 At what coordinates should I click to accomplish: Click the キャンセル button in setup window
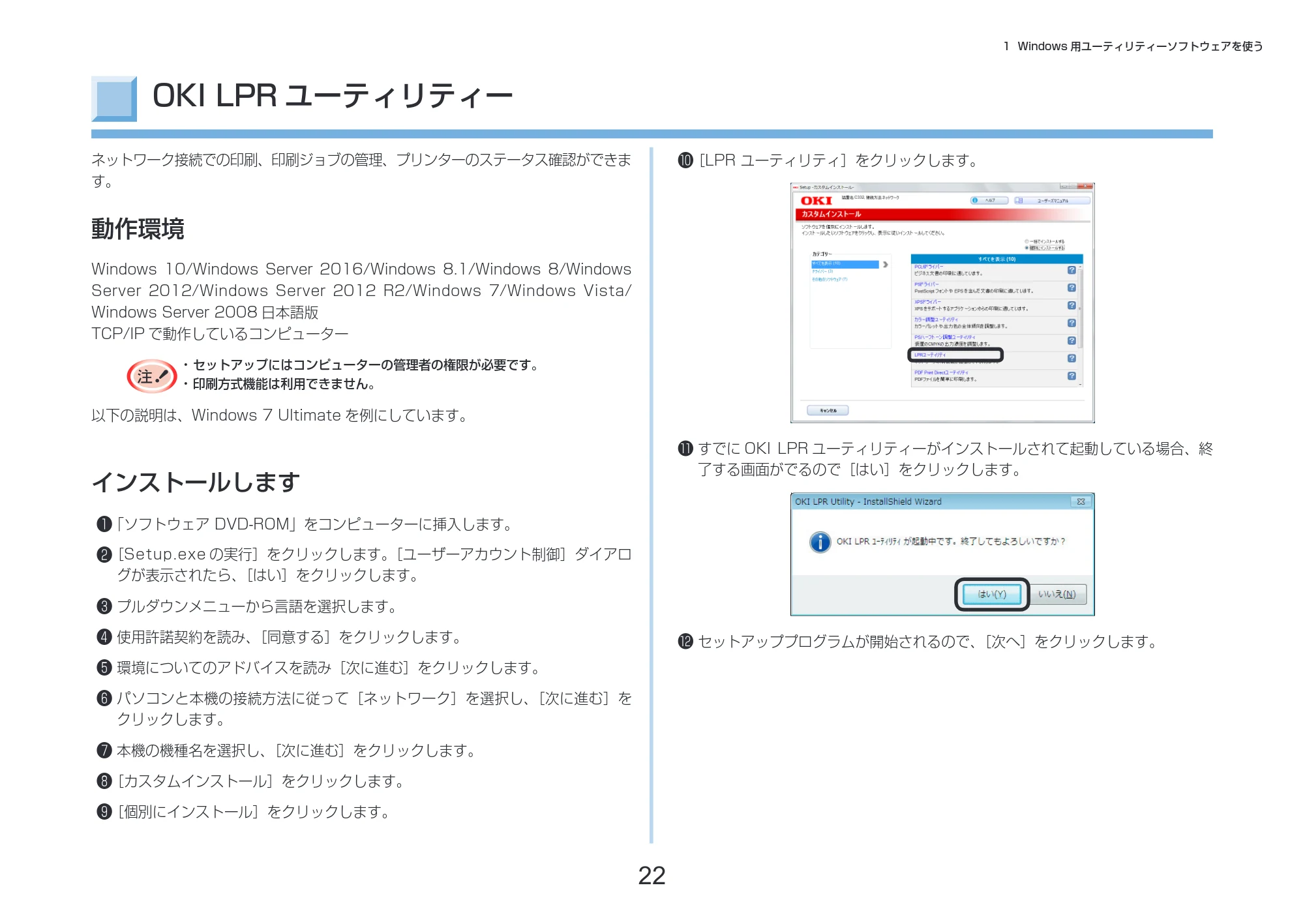(828, 410)
